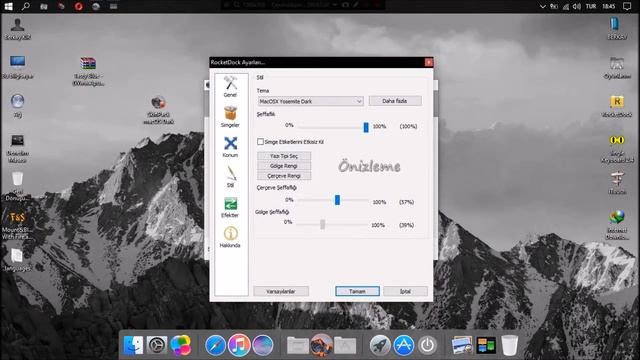Click the Önizleme preview text

click(369, 167)
